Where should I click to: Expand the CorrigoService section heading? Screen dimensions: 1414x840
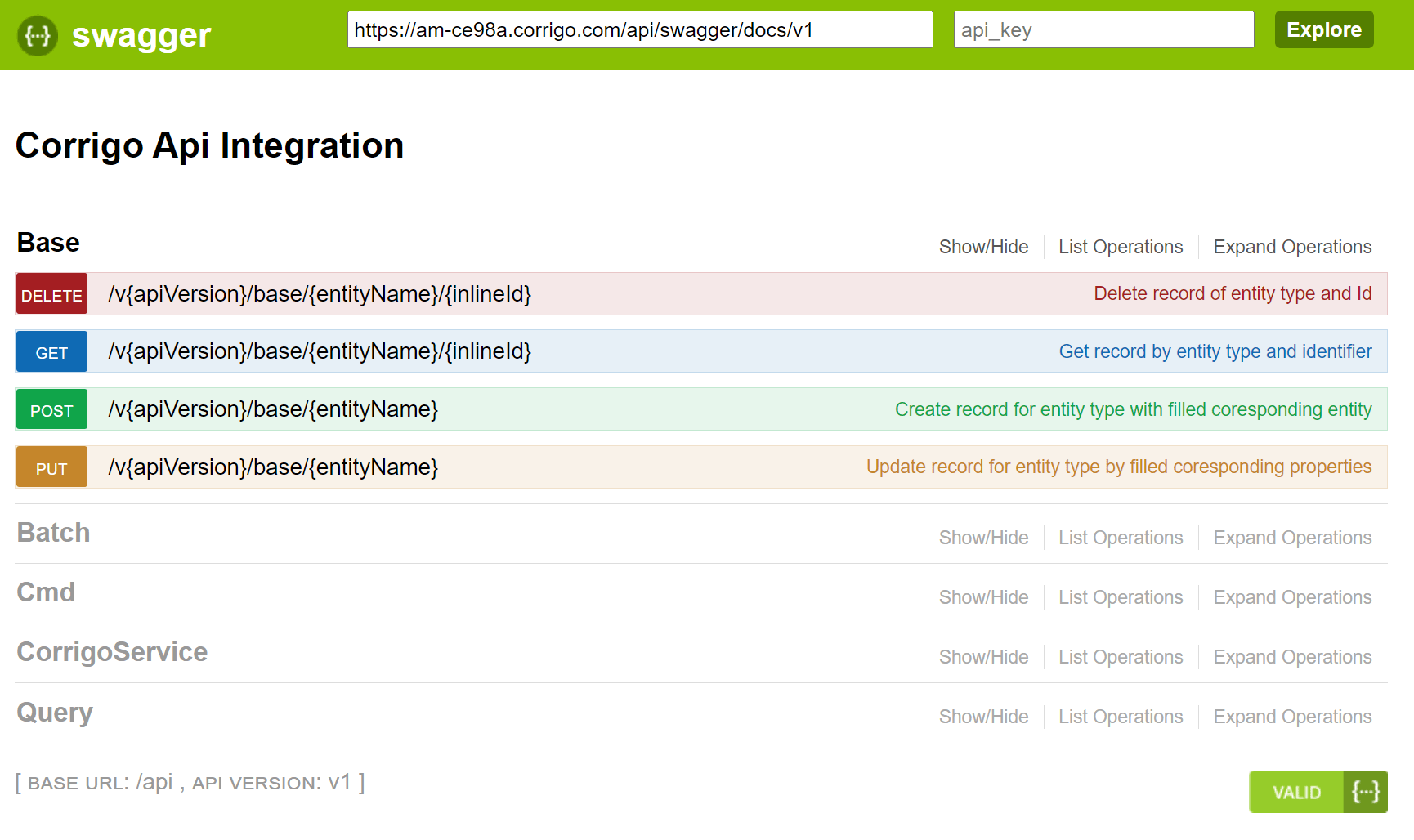coord(112,652)
